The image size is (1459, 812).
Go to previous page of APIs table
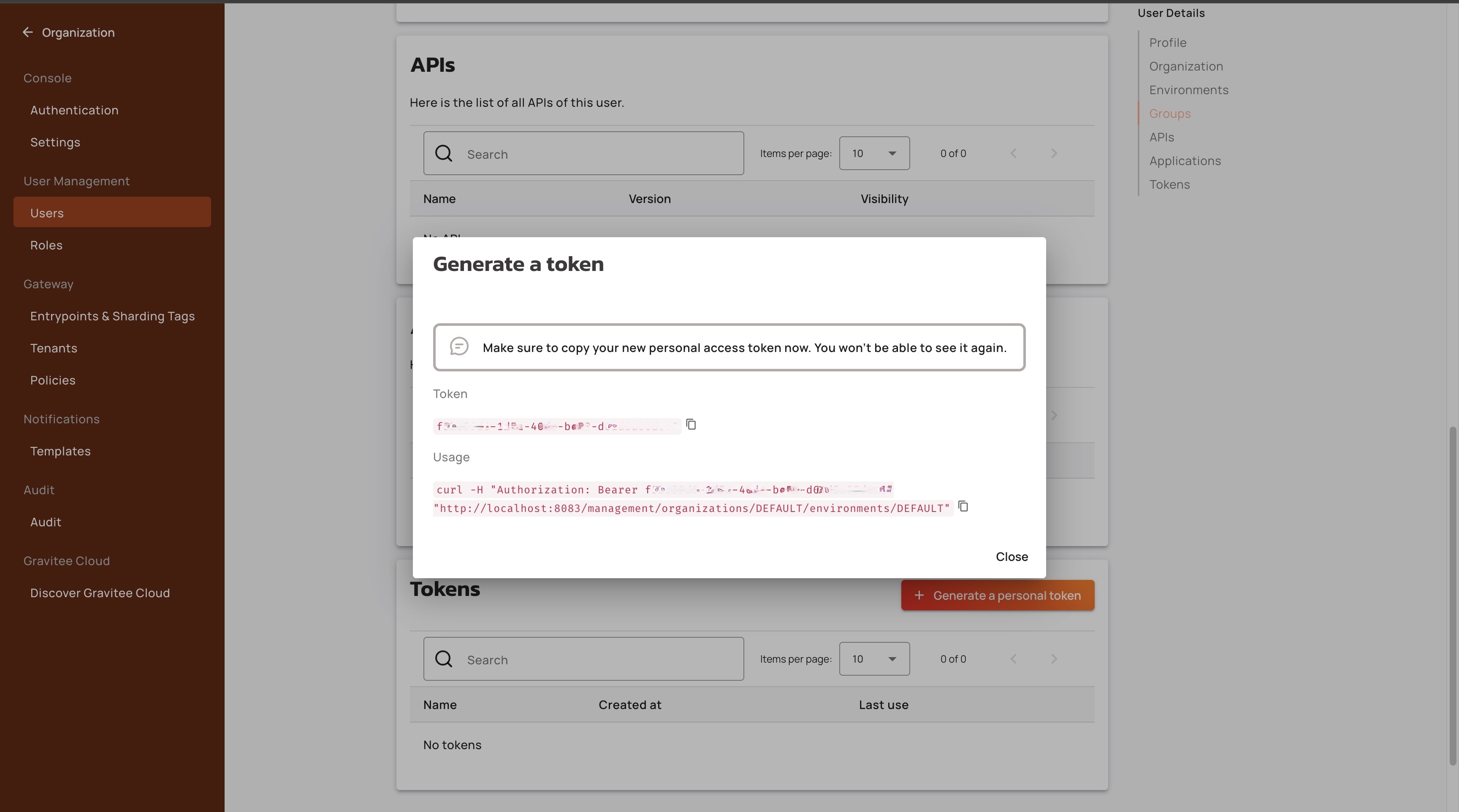tap(1013, 154)
